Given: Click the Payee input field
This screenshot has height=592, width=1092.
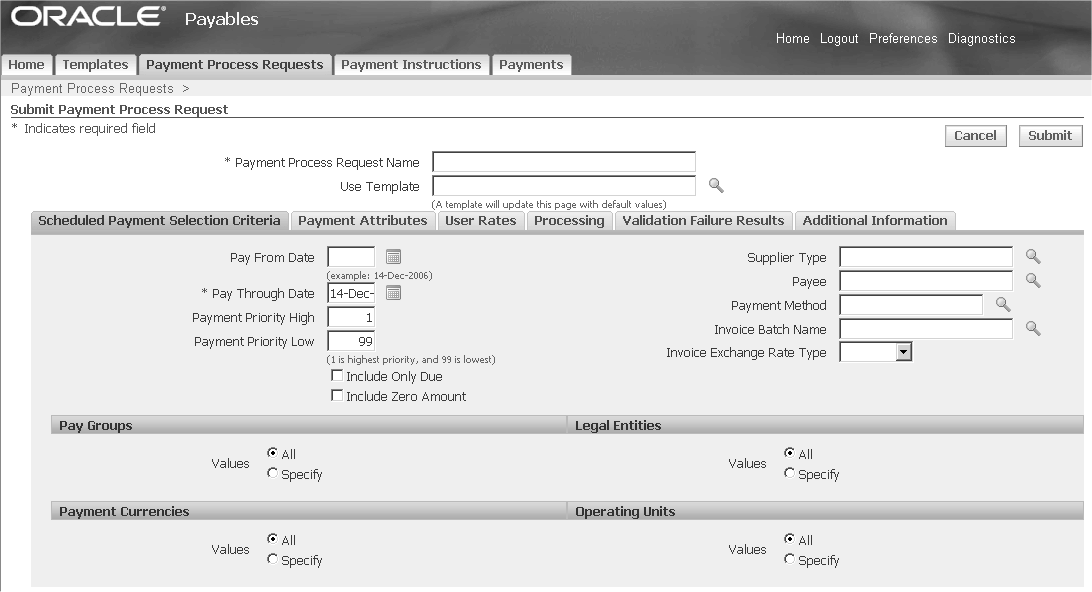Looking at the screenshot, I should (x=926, y=281).
